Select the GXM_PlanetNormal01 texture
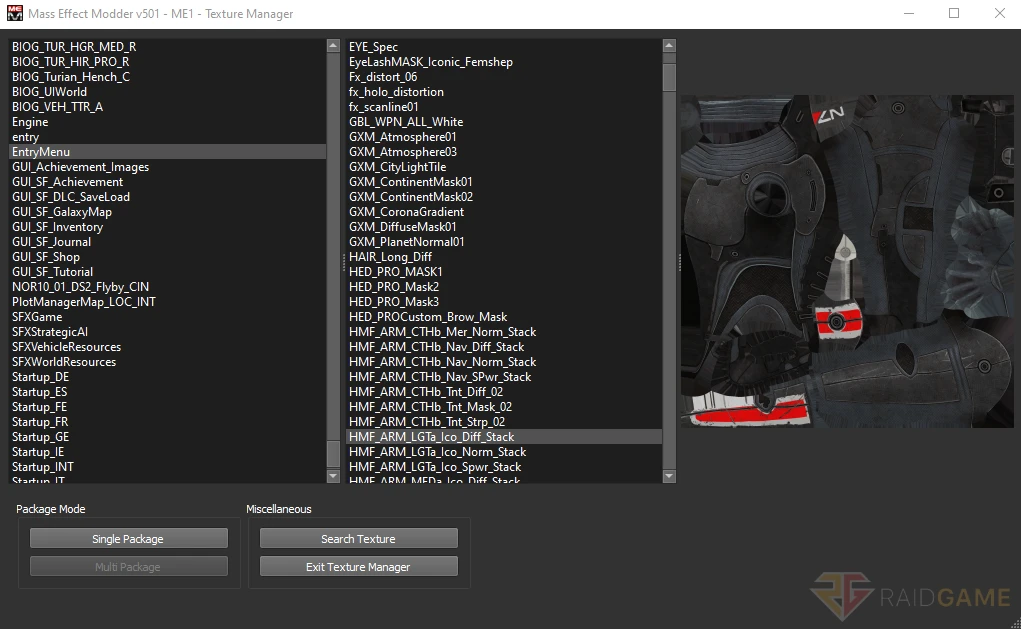Image resolution: width=1021 pixels, height=629 pixels. [504, 242]
